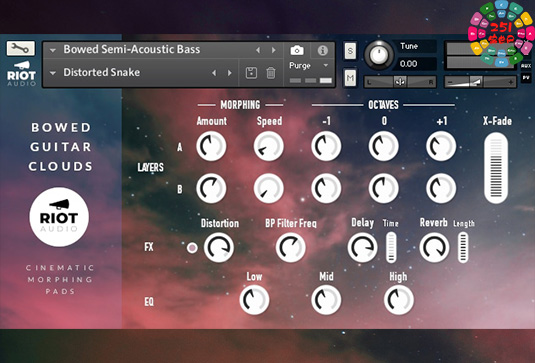This screenshot has width=535, height=363.
Task: Click the X-Fade vertical slider
Action: [x=496, y=168]
